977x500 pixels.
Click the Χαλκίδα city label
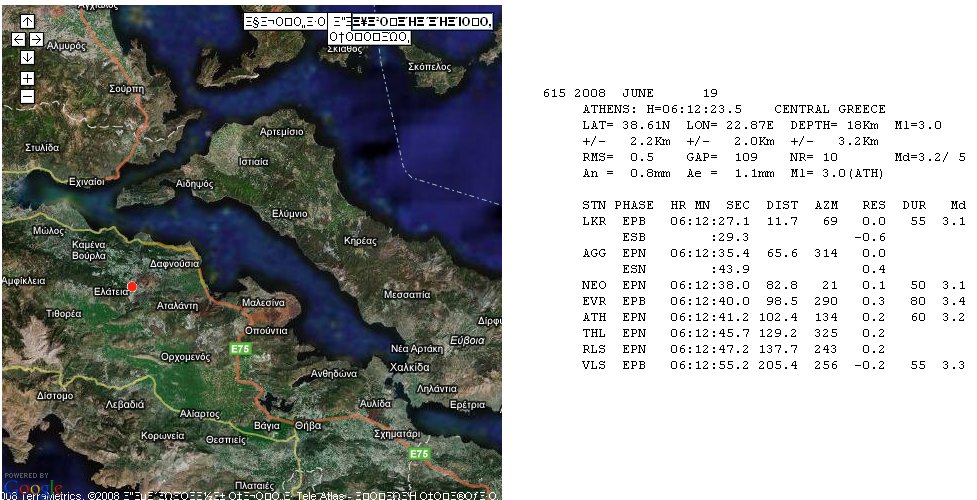[x=410, y=367]
